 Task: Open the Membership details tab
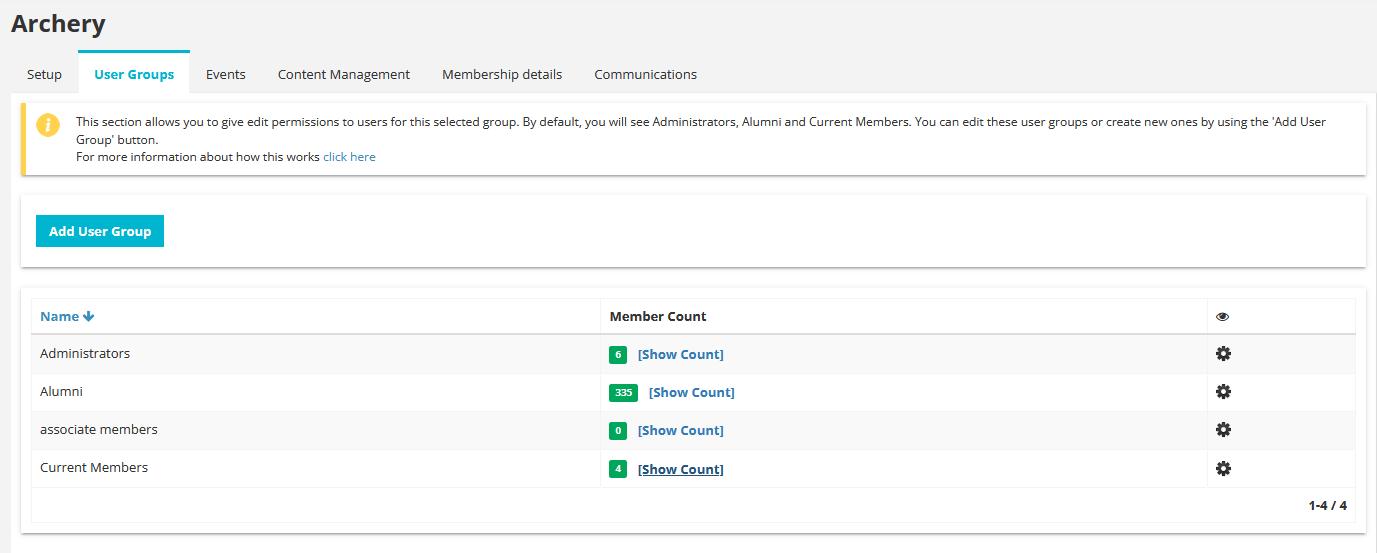pos(502,74)
